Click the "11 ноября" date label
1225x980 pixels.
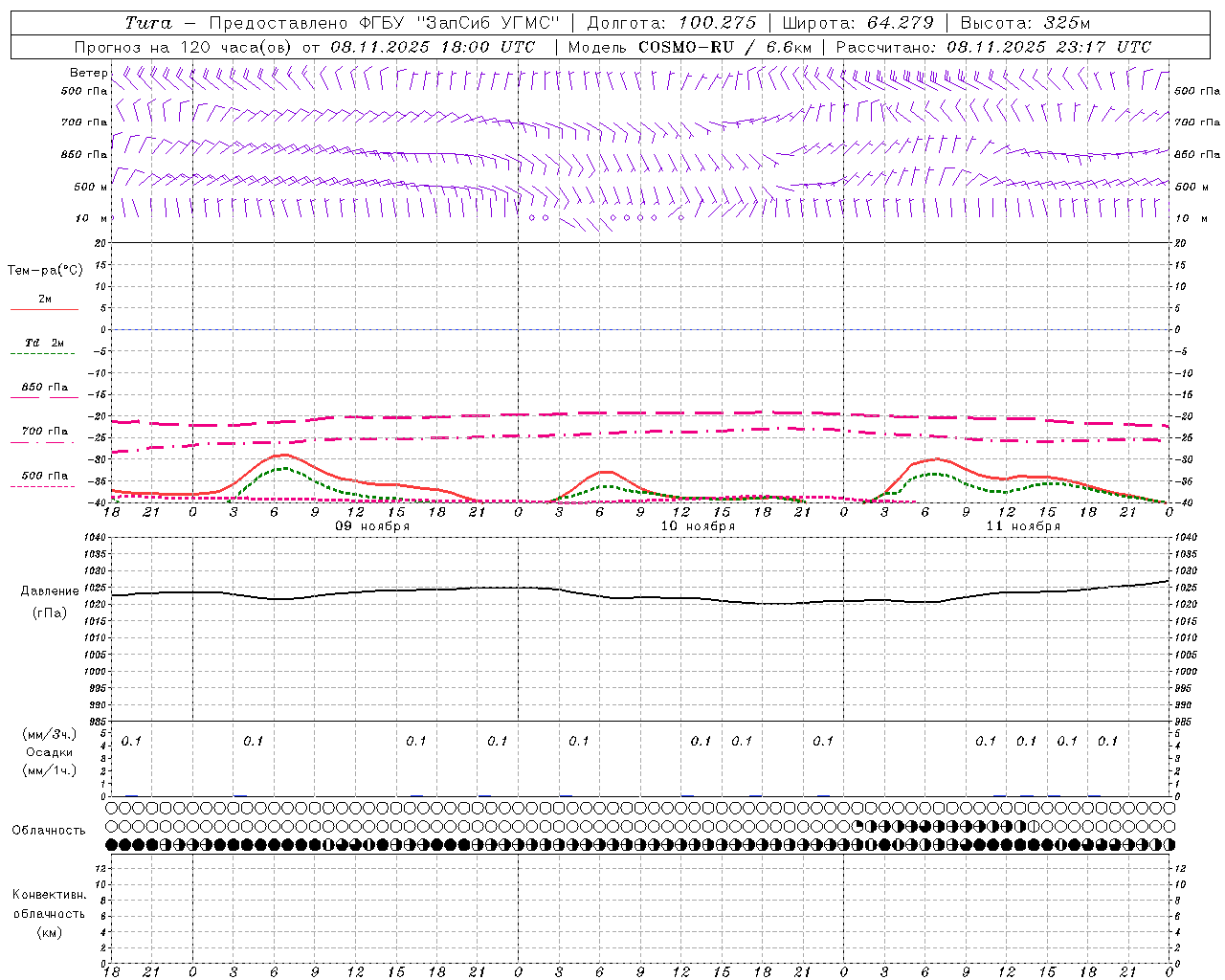pyautogui.click(x=1023, y=526)
